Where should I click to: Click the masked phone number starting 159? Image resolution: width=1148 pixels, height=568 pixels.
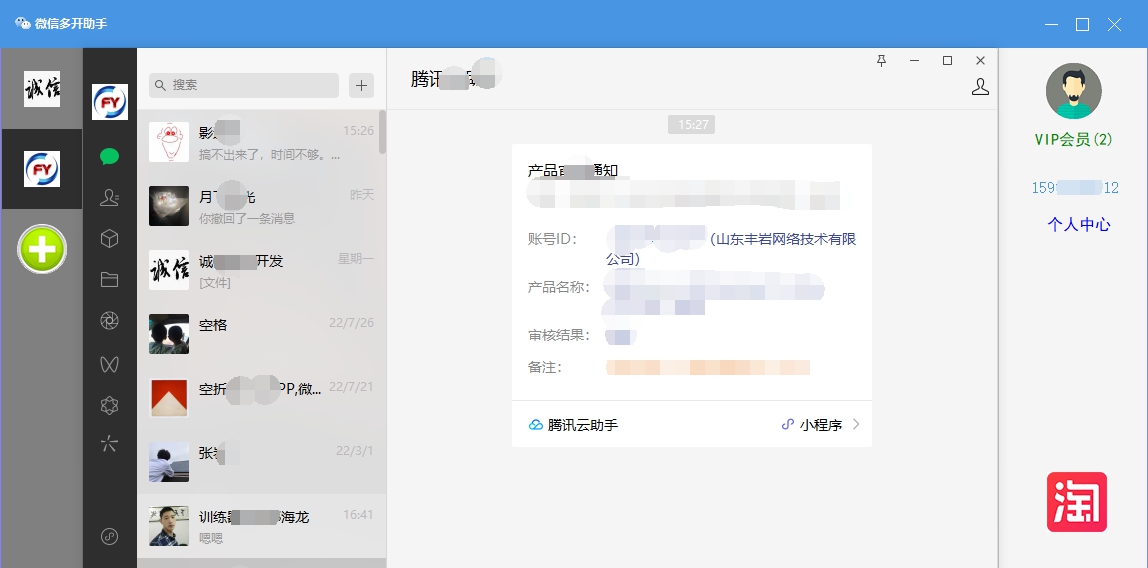click(x=1075, y=188)
